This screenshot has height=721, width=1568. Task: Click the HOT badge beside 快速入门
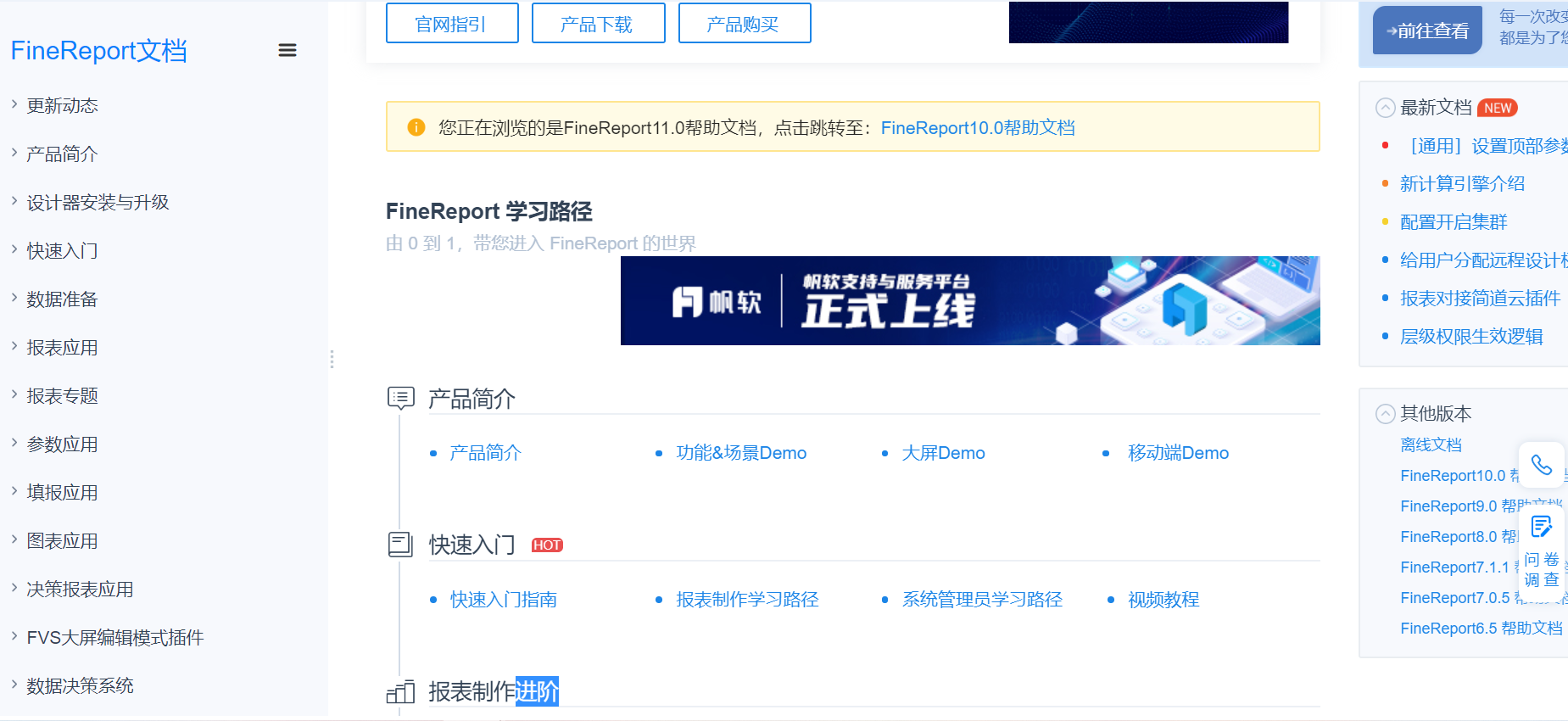547,545
